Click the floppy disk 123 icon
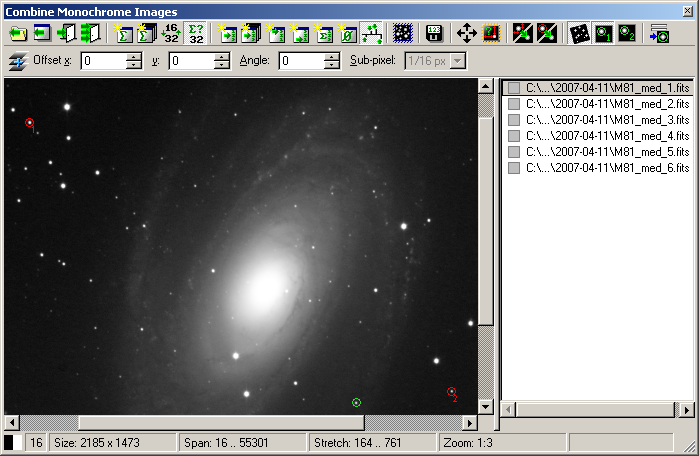This screenshot has height=456, width=699. [434, 33]
